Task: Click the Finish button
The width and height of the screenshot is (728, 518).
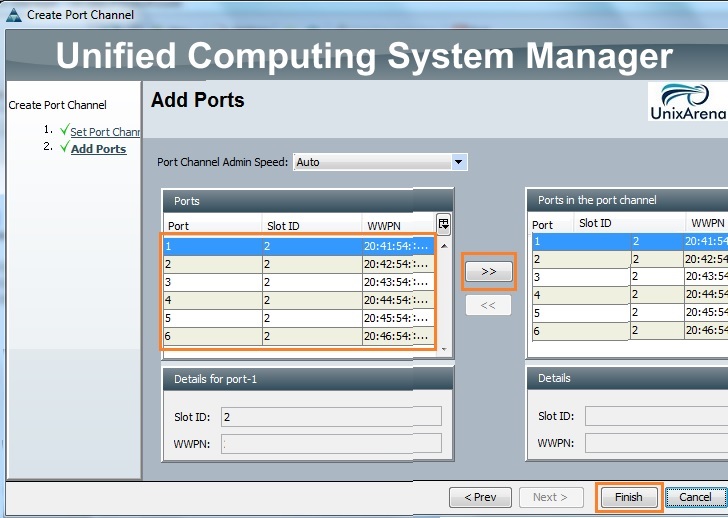Action: pos(629,497)
